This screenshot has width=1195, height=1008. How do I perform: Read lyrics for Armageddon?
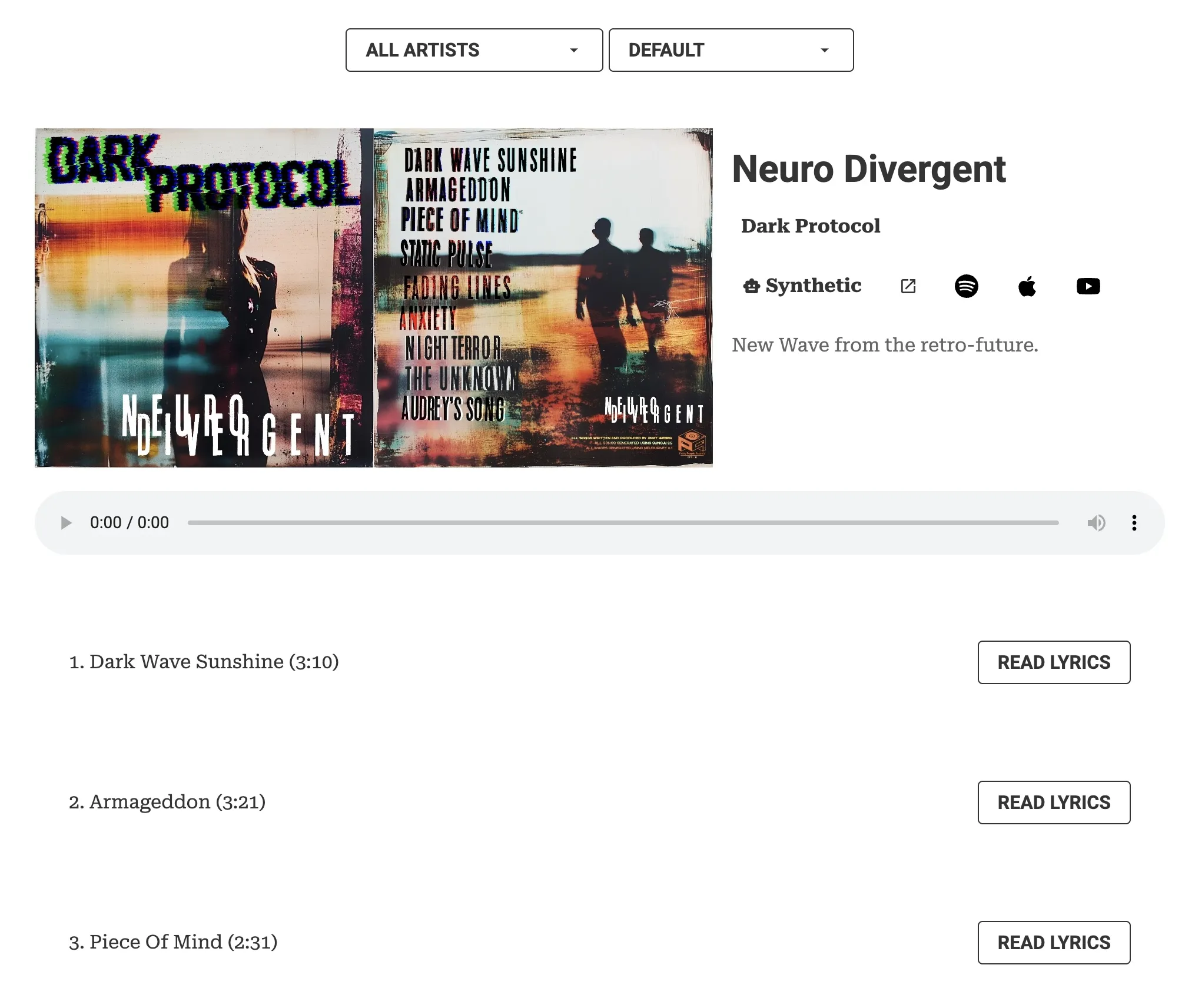(1054, 803)
